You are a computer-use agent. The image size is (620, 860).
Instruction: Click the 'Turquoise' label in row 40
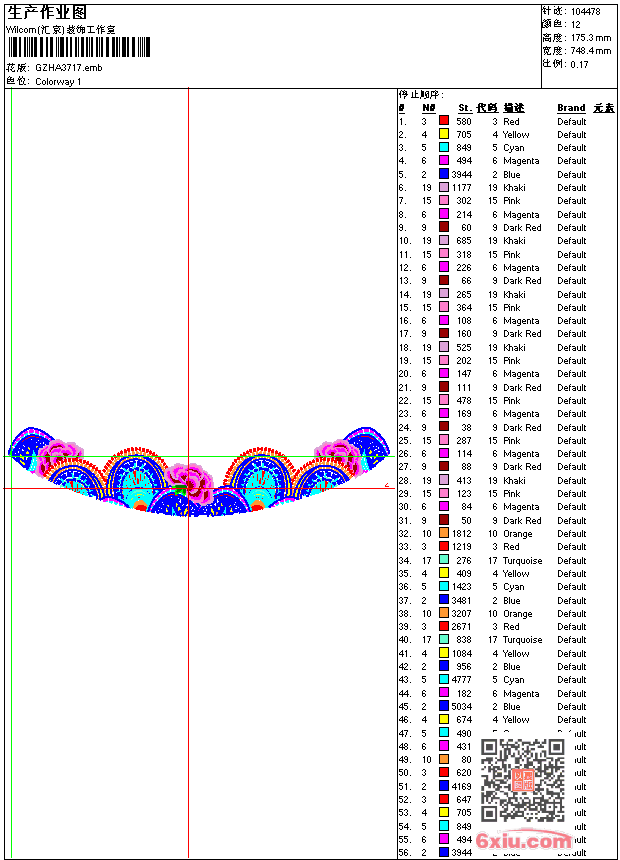point(522,641)
